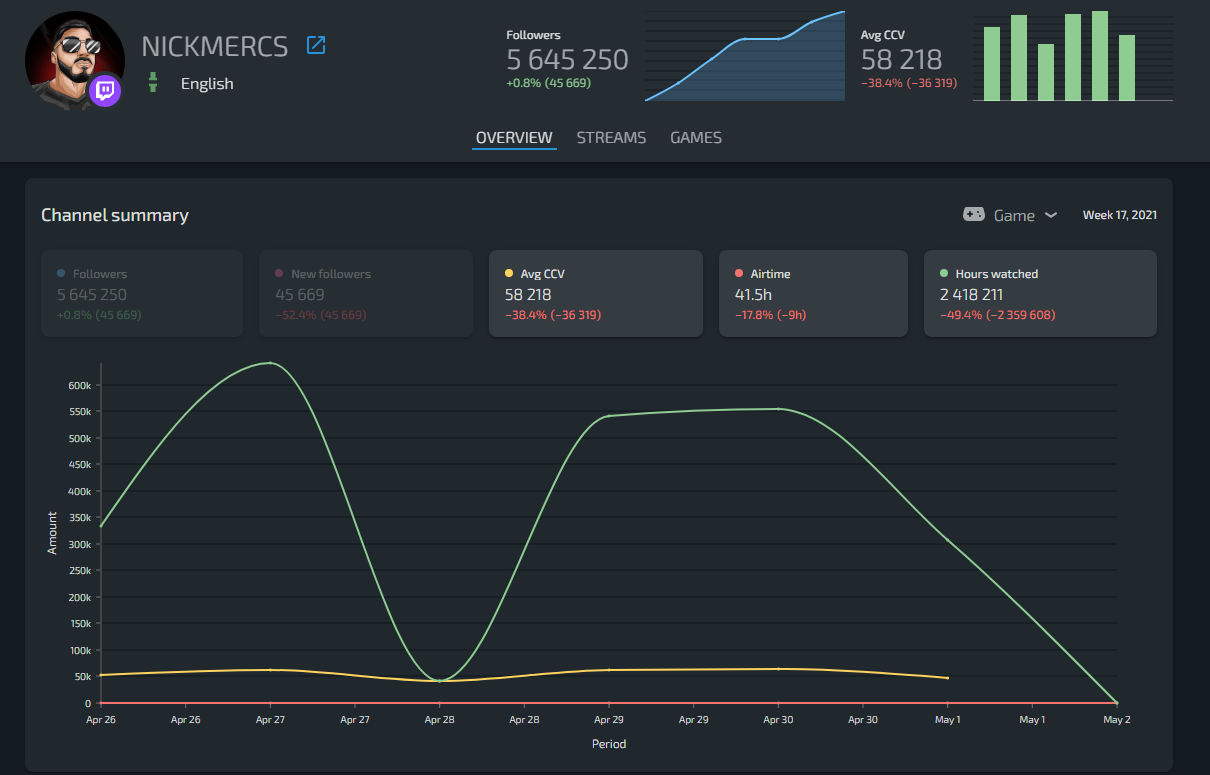Click the blue Followers trend mini chart

745,56
